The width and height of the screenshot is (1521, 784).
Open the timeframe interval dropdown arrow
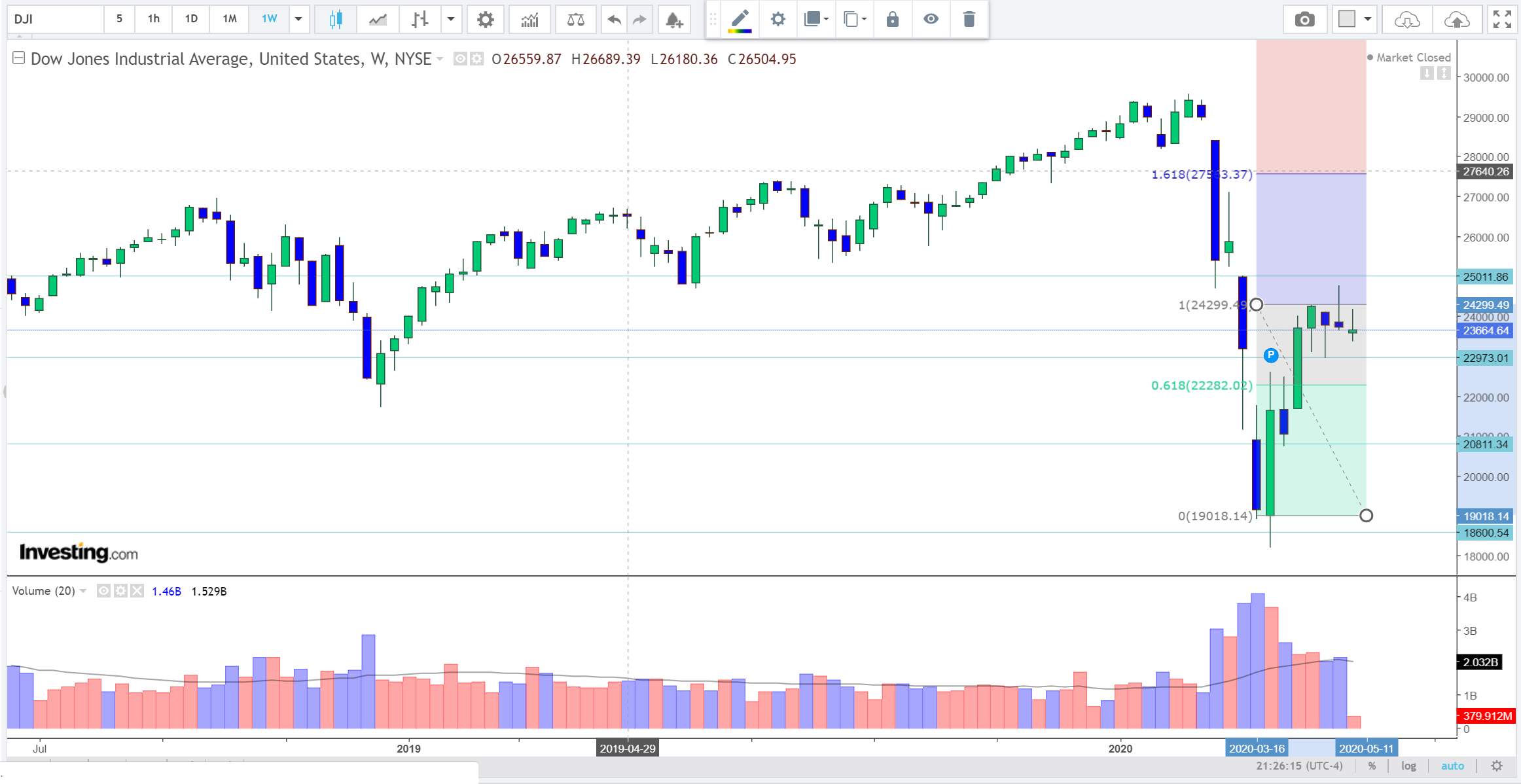pos(298,19)
